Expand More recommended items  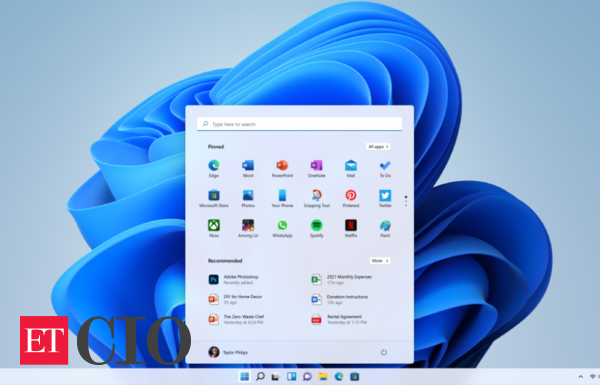(380, 261)
